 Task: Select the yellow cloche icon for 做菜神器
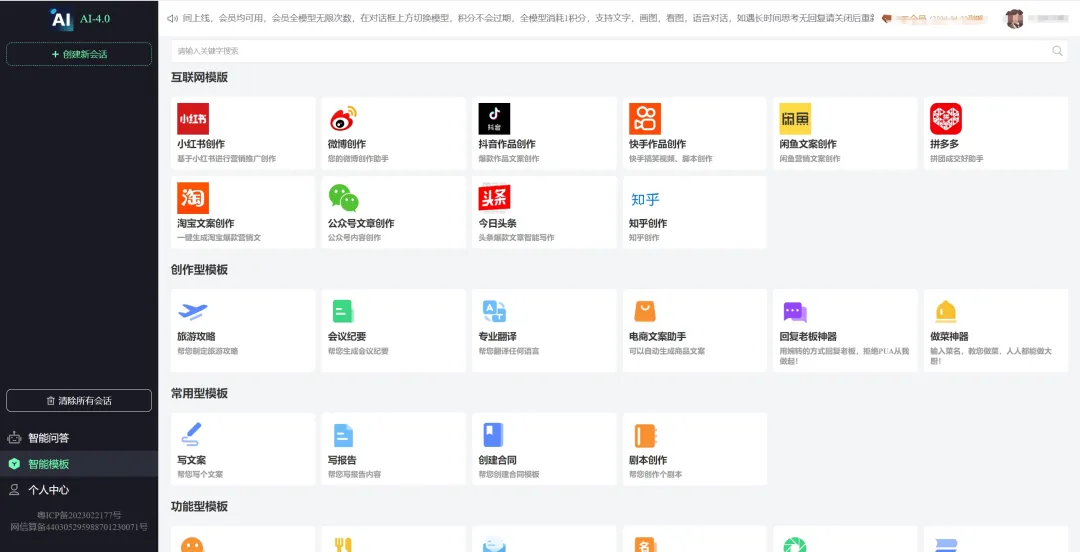(x=946, y=311)
